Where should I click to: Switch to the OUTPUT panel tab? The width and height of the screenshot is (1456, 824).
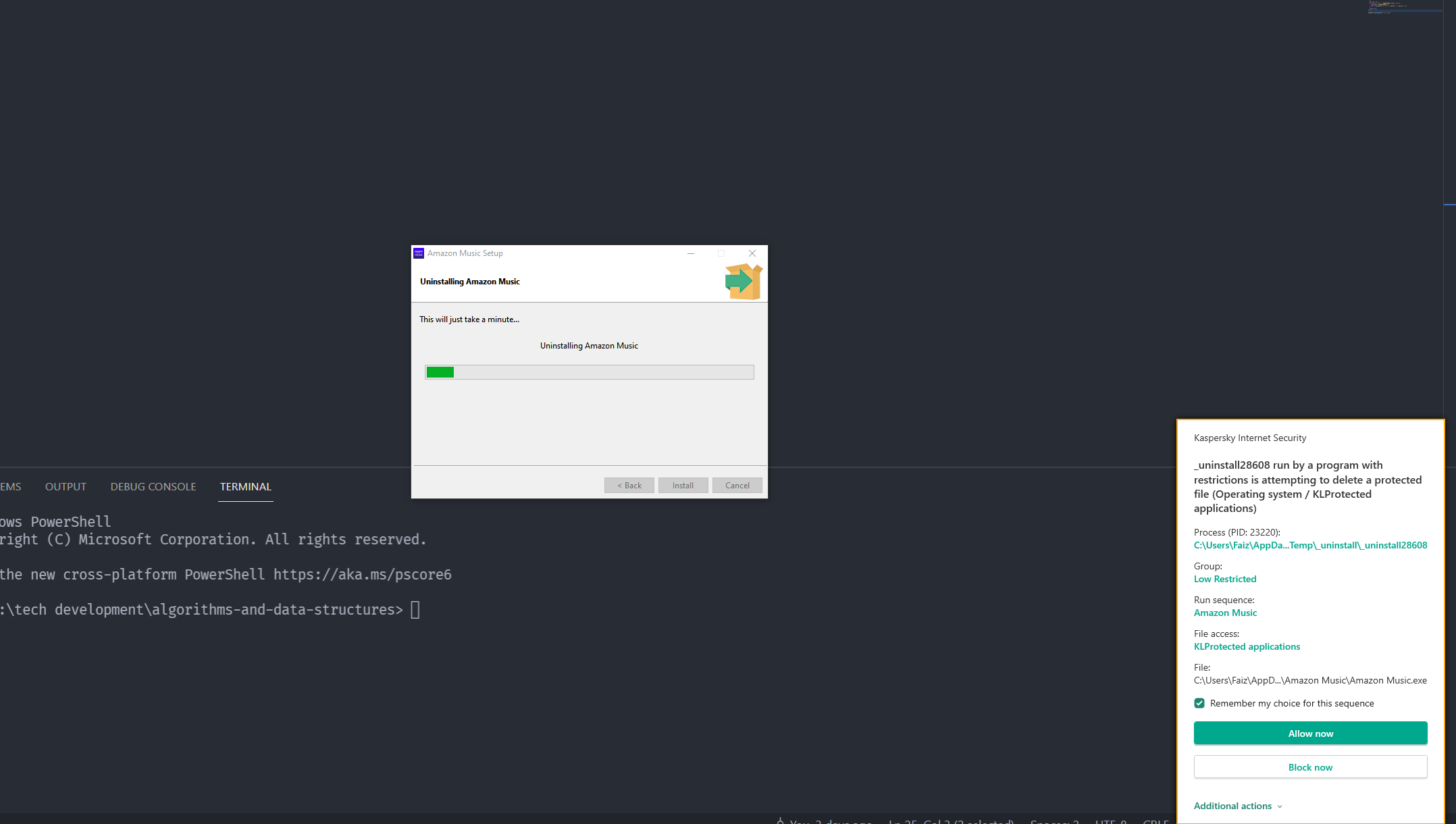point(66,486)
